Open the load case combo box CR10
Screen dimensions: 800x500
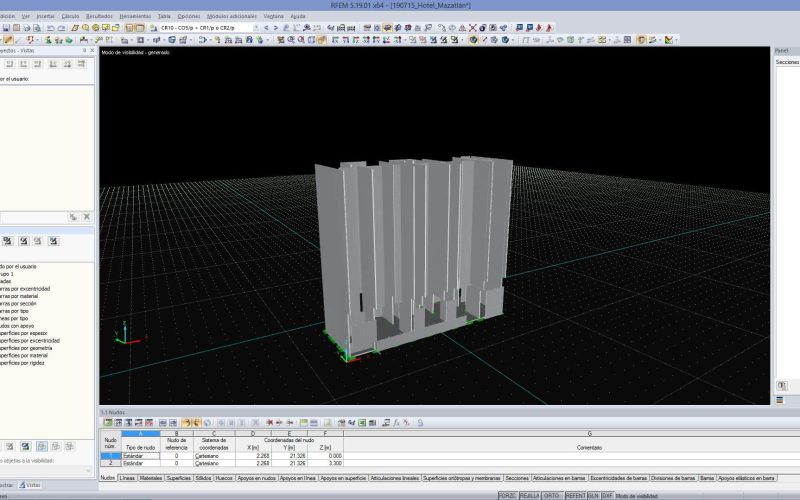209,28
